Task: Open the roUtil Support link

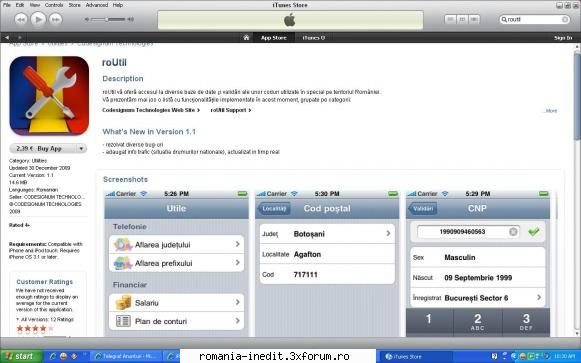Action: point(230,110)
